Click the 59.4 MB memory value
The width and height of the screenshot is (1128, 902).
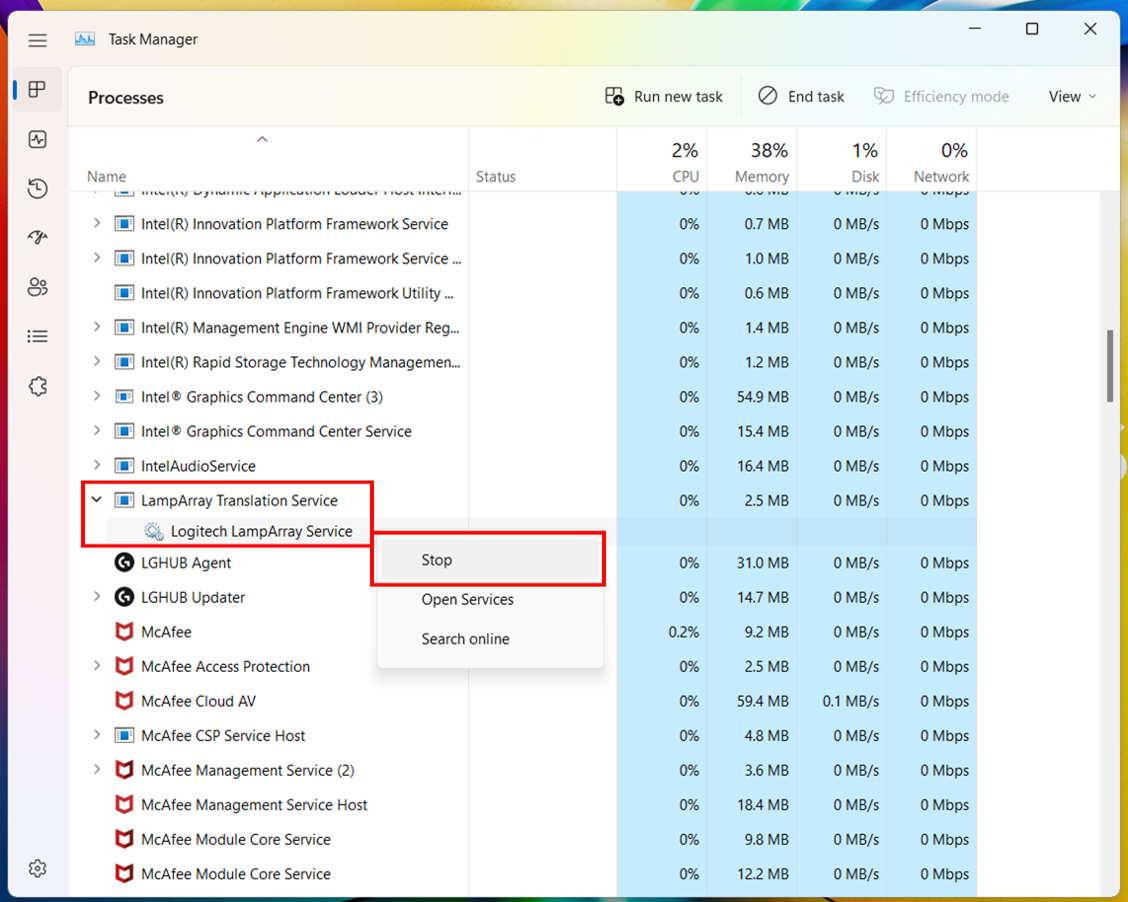pos(763,701)
